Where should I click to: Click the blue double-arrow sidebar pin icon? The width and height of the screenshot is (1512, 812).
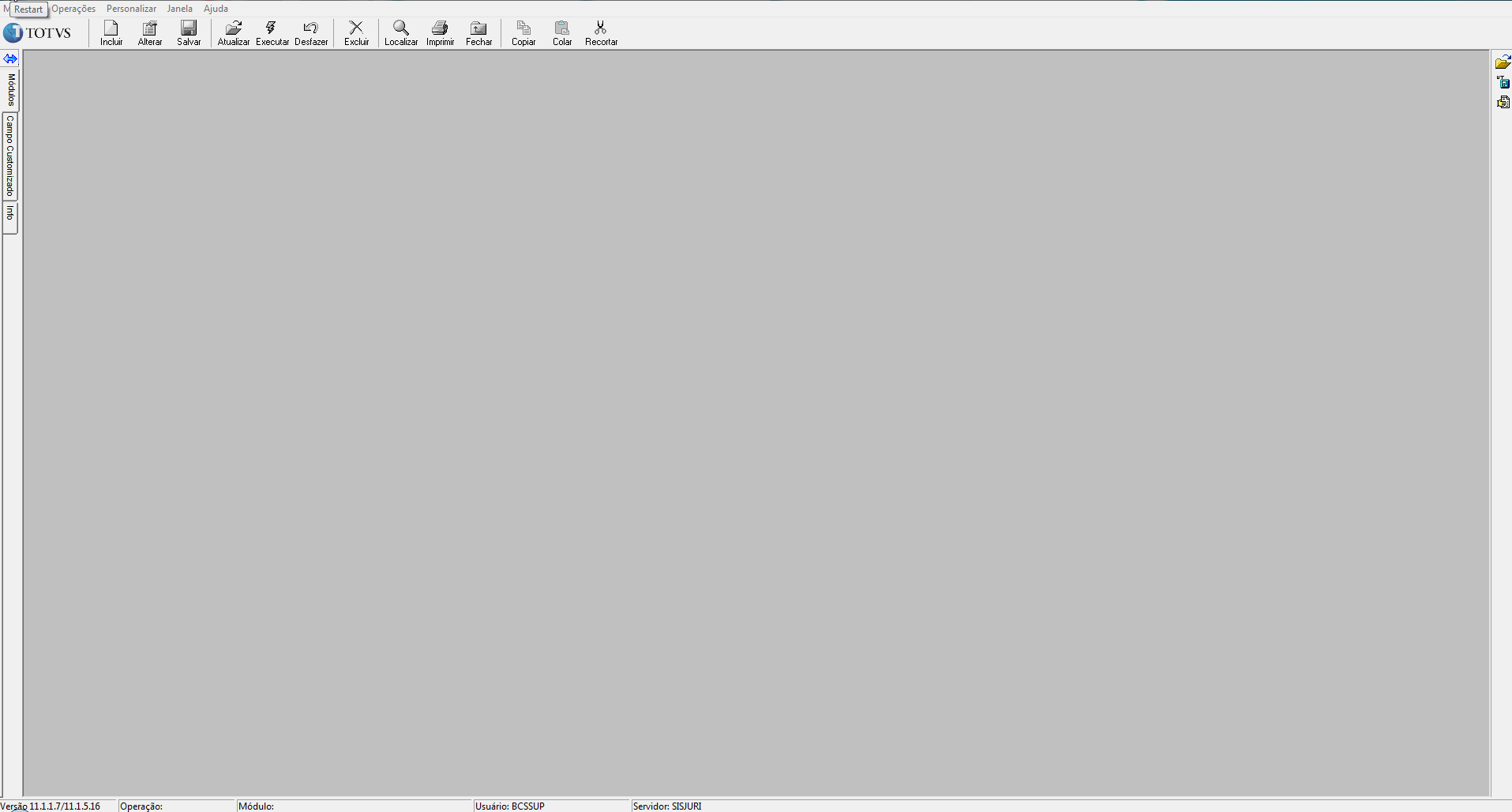10,59
